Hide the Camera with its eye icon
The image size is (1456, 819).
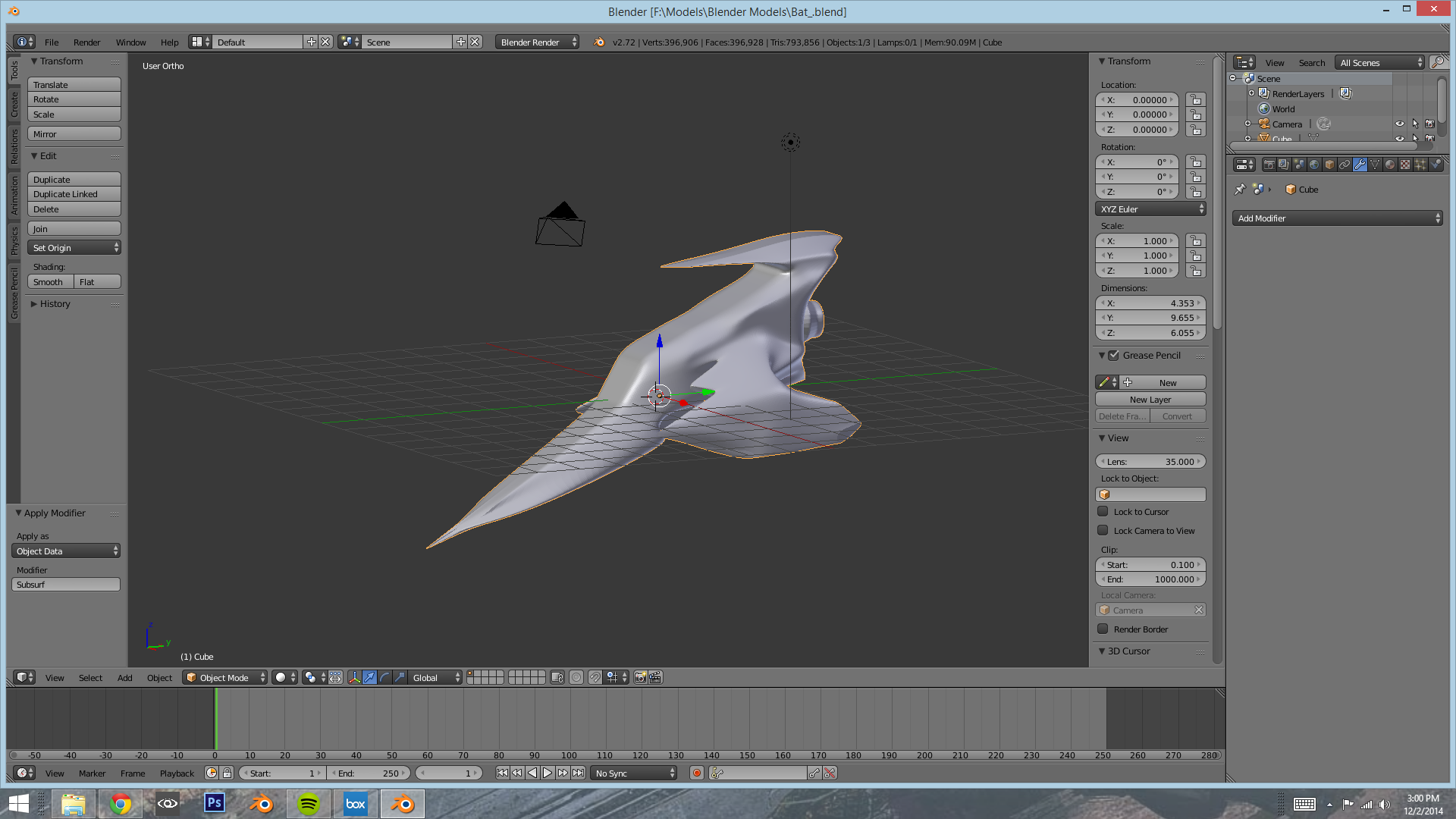click(x=1400, y=124)
